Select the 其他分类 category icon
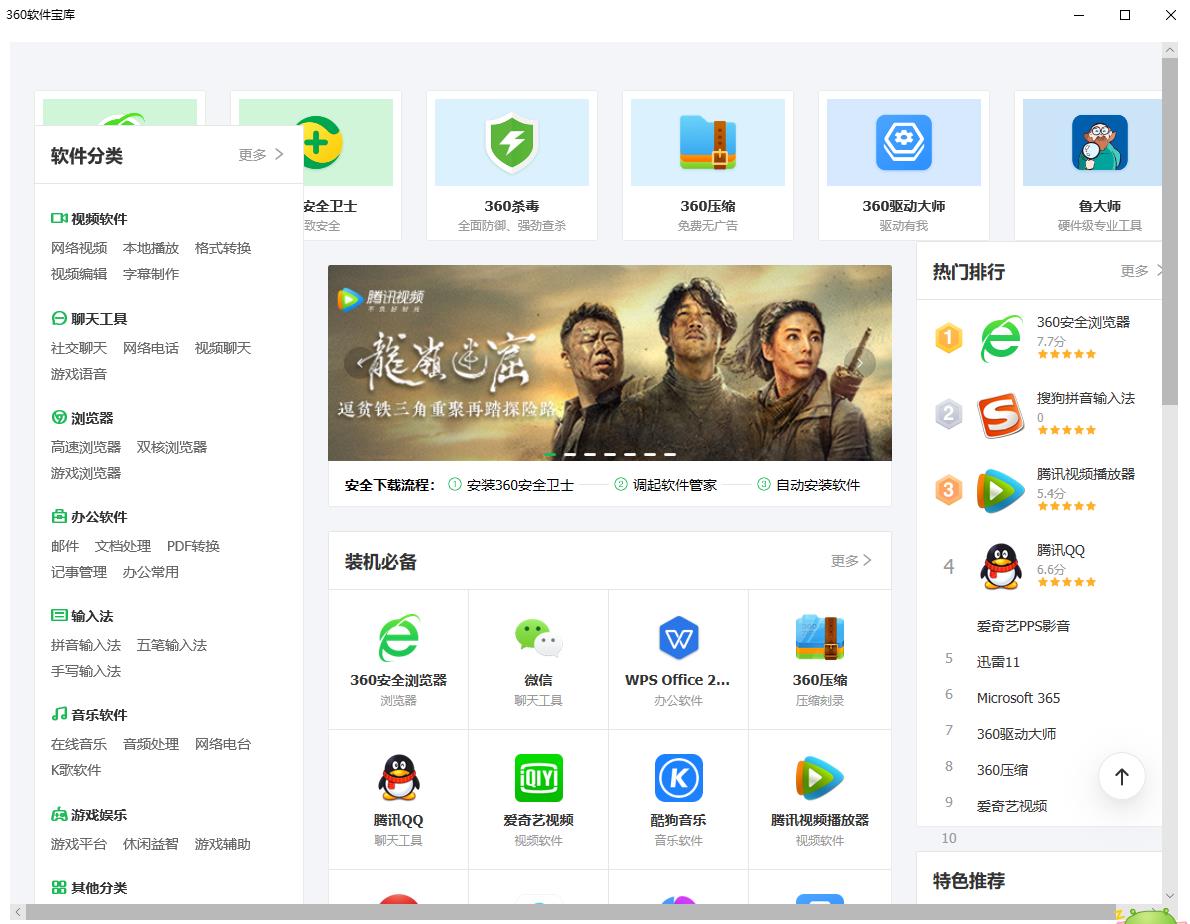The height and width of the screenshot is (924, 1190). 58,888
